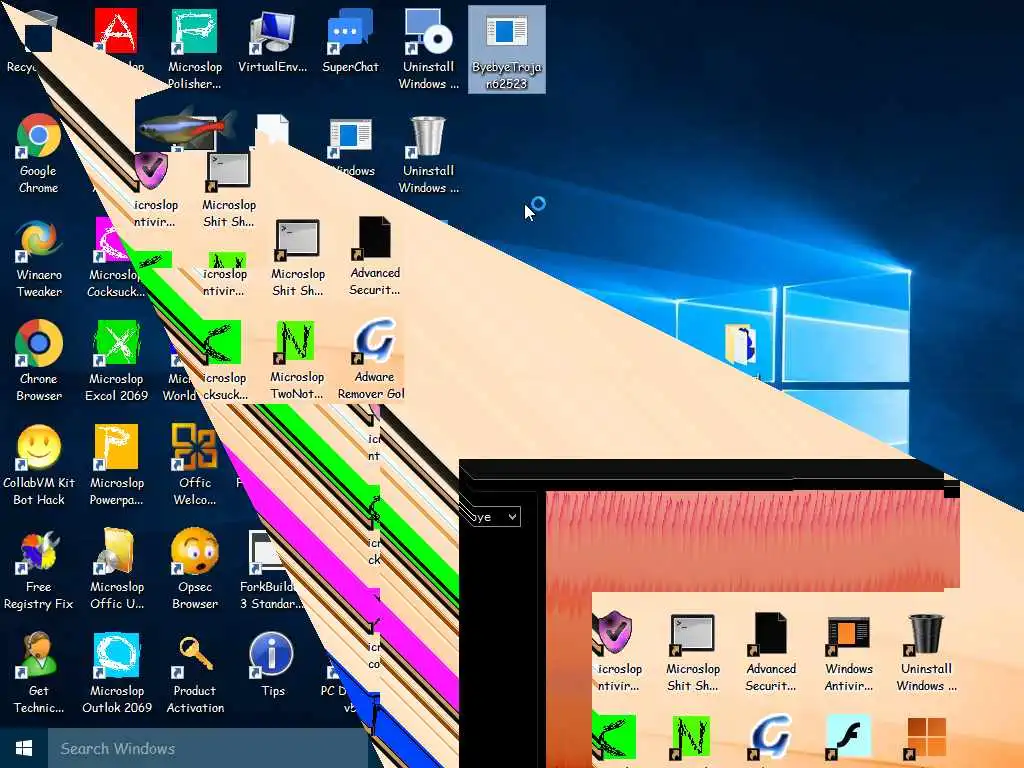This screenshot has height=768, width=1024.
Task: Launch the VirtualEnv desktop icon
Action: click(272, 41)
